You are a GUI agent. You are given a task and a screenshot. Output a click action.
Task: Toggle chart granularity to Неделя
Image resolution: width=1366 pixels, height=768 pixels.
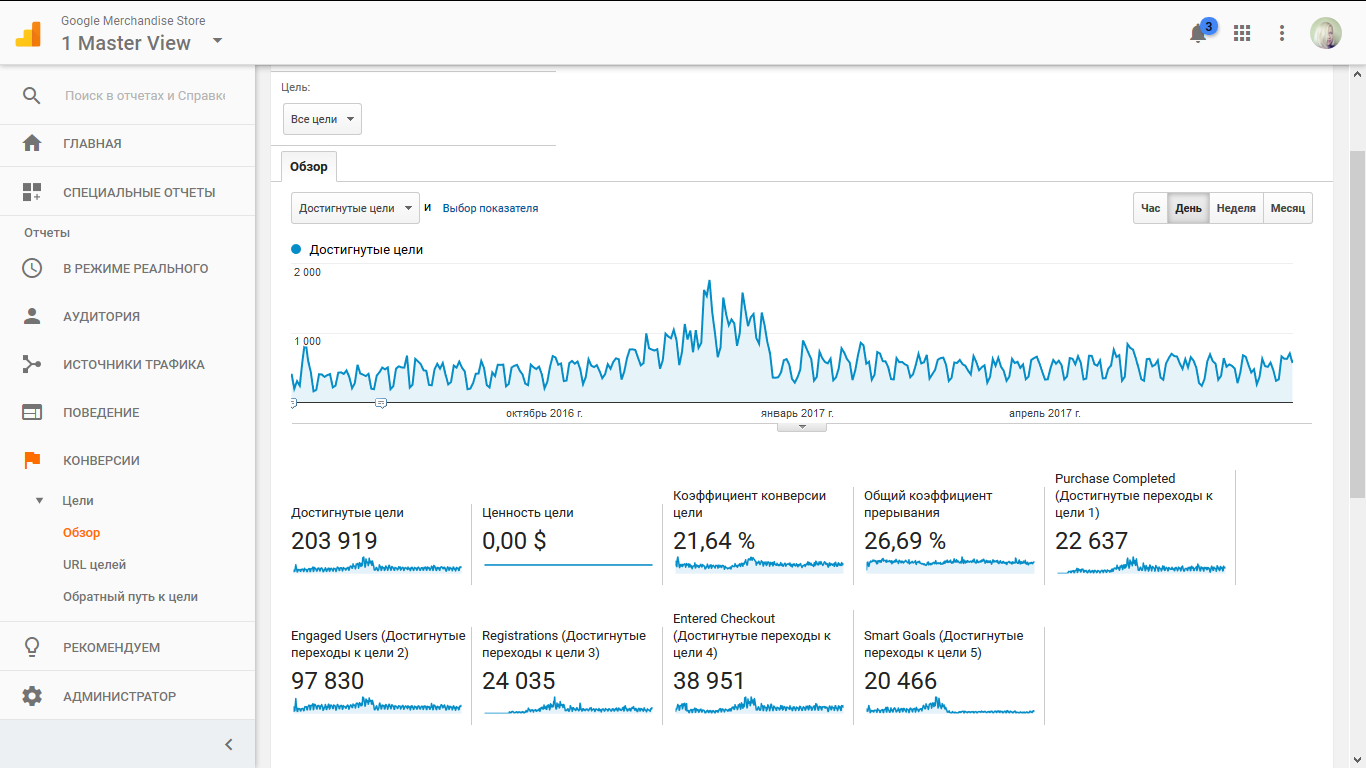point(1236,208)
